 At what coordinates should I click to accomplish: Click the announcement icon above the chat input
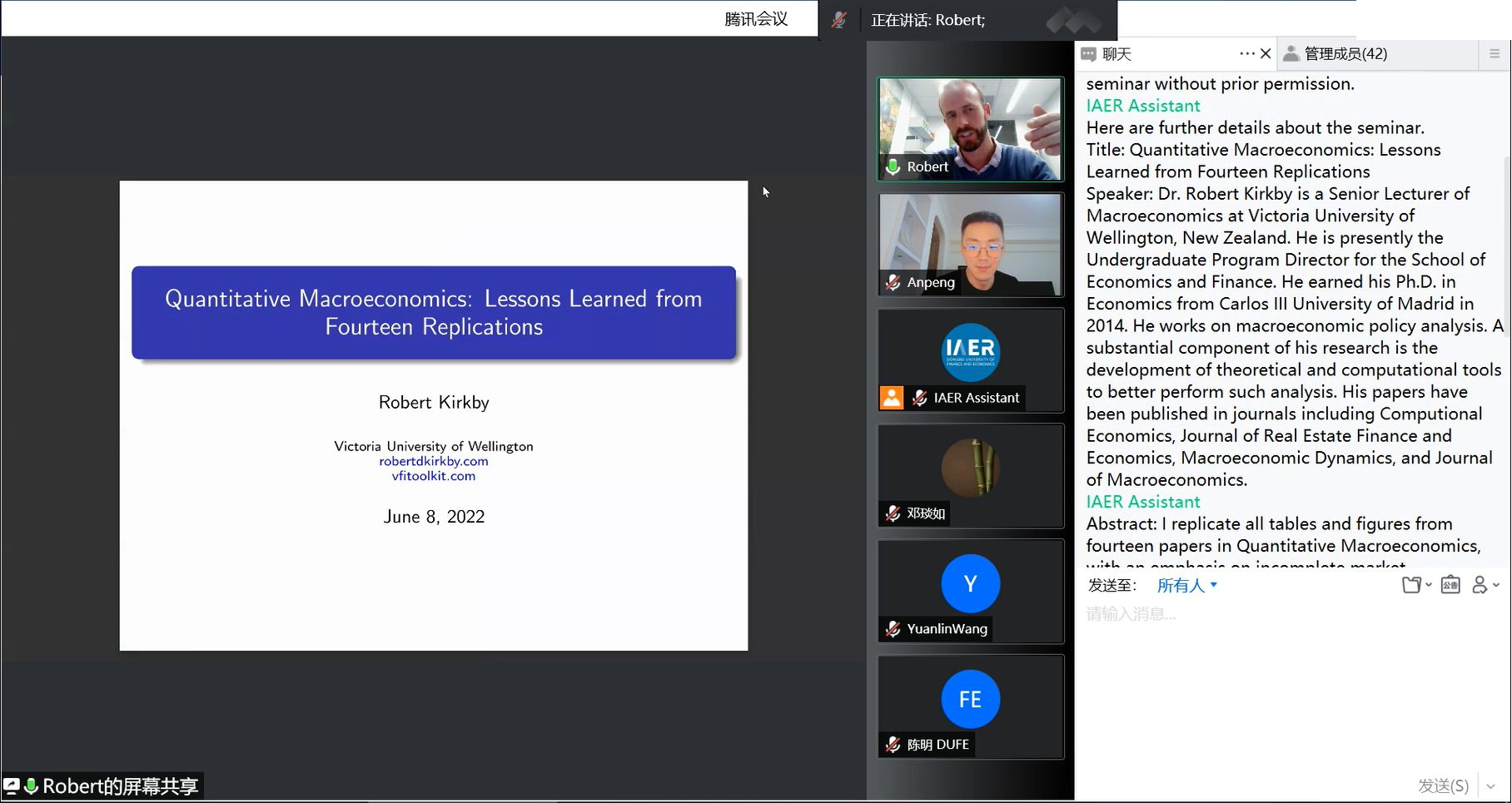1450,585
